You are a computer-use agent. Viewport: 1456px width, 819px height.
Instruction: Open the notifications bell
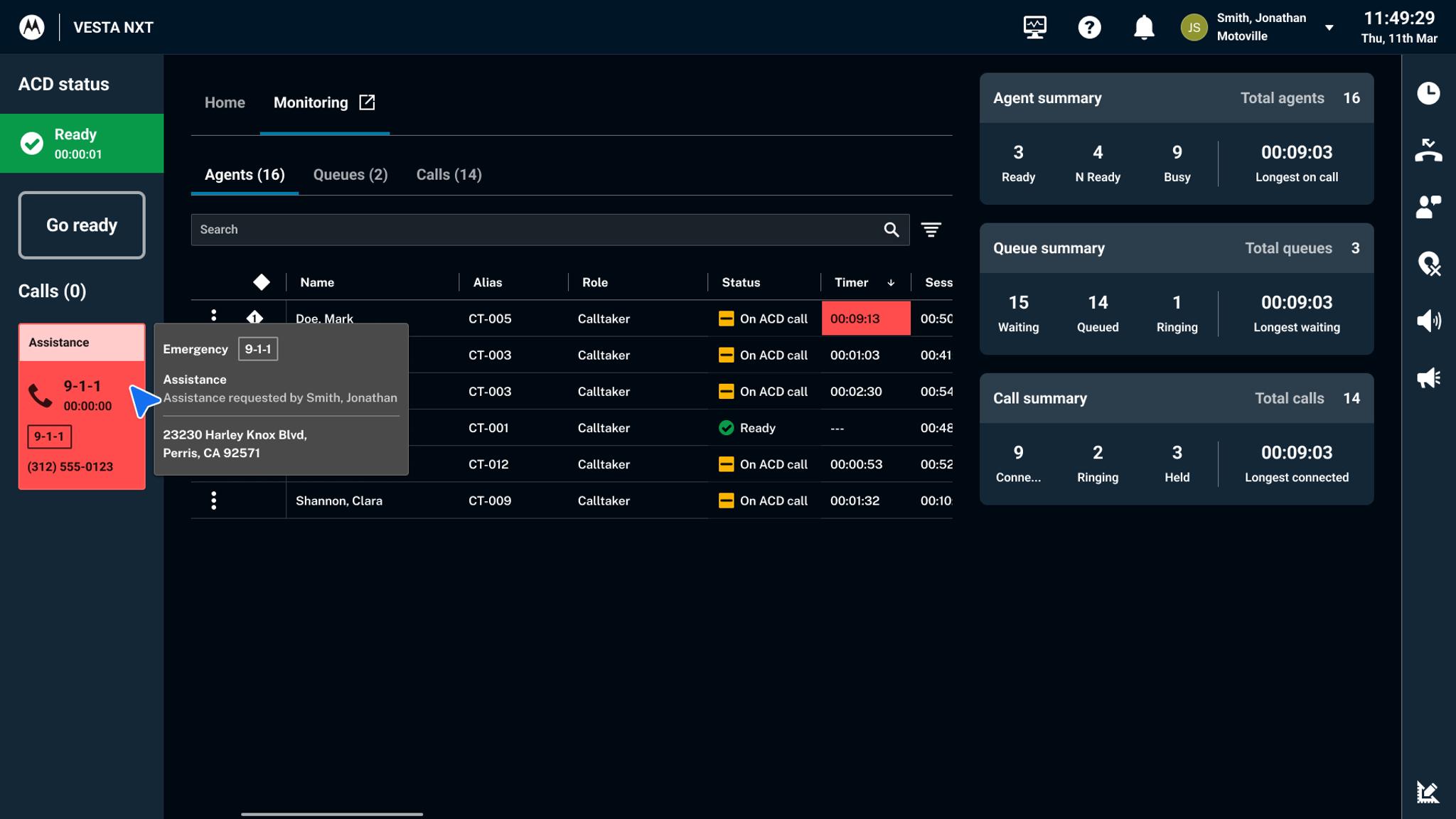(1144, 27)
